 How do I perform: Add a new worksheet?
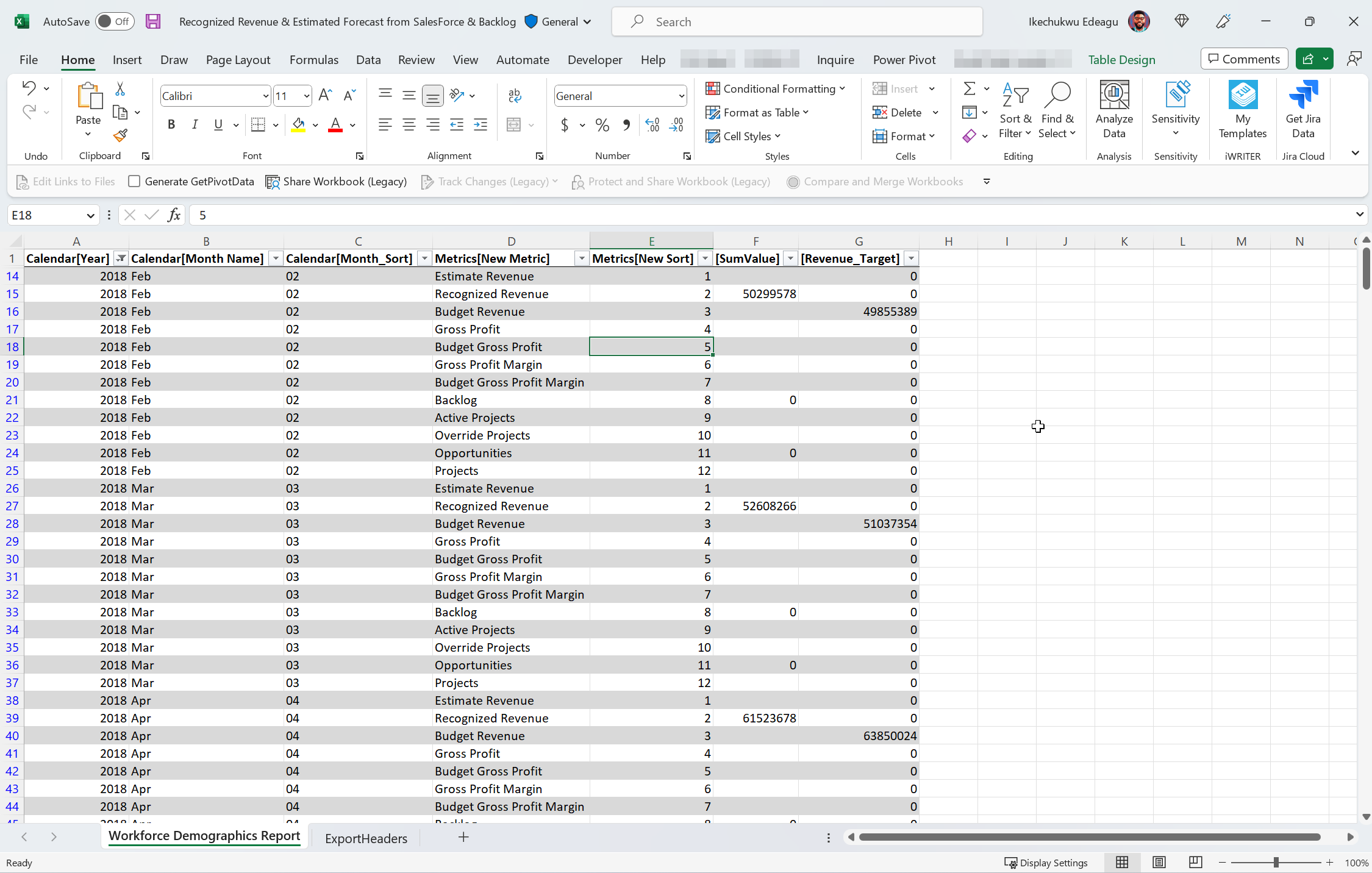(463, 837)
